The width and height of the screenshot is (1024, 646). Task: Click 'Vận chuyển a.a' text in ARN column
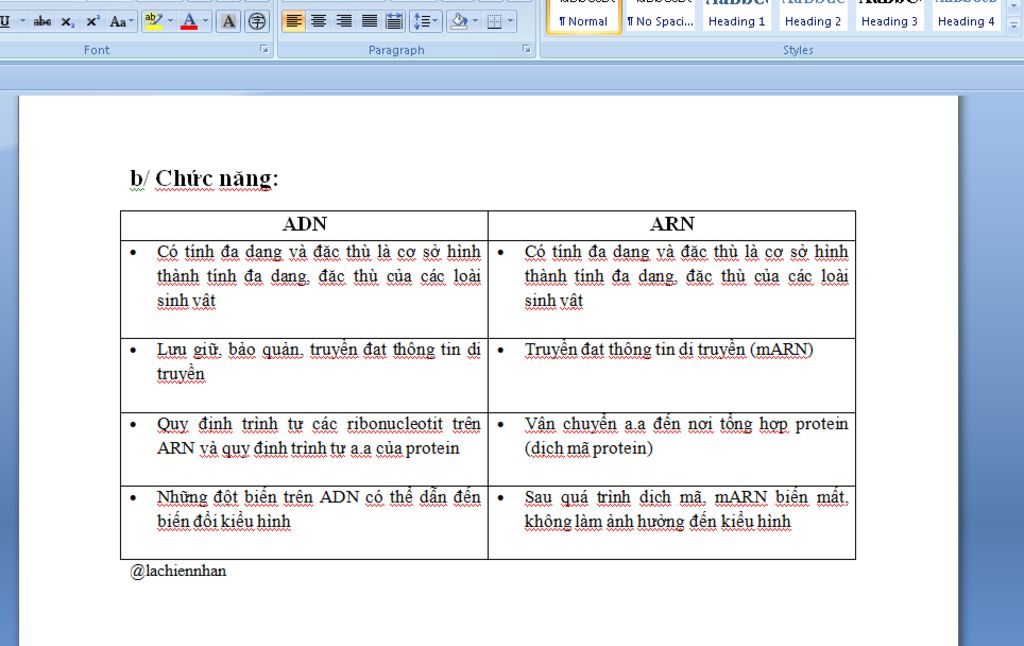click(686, 436)
